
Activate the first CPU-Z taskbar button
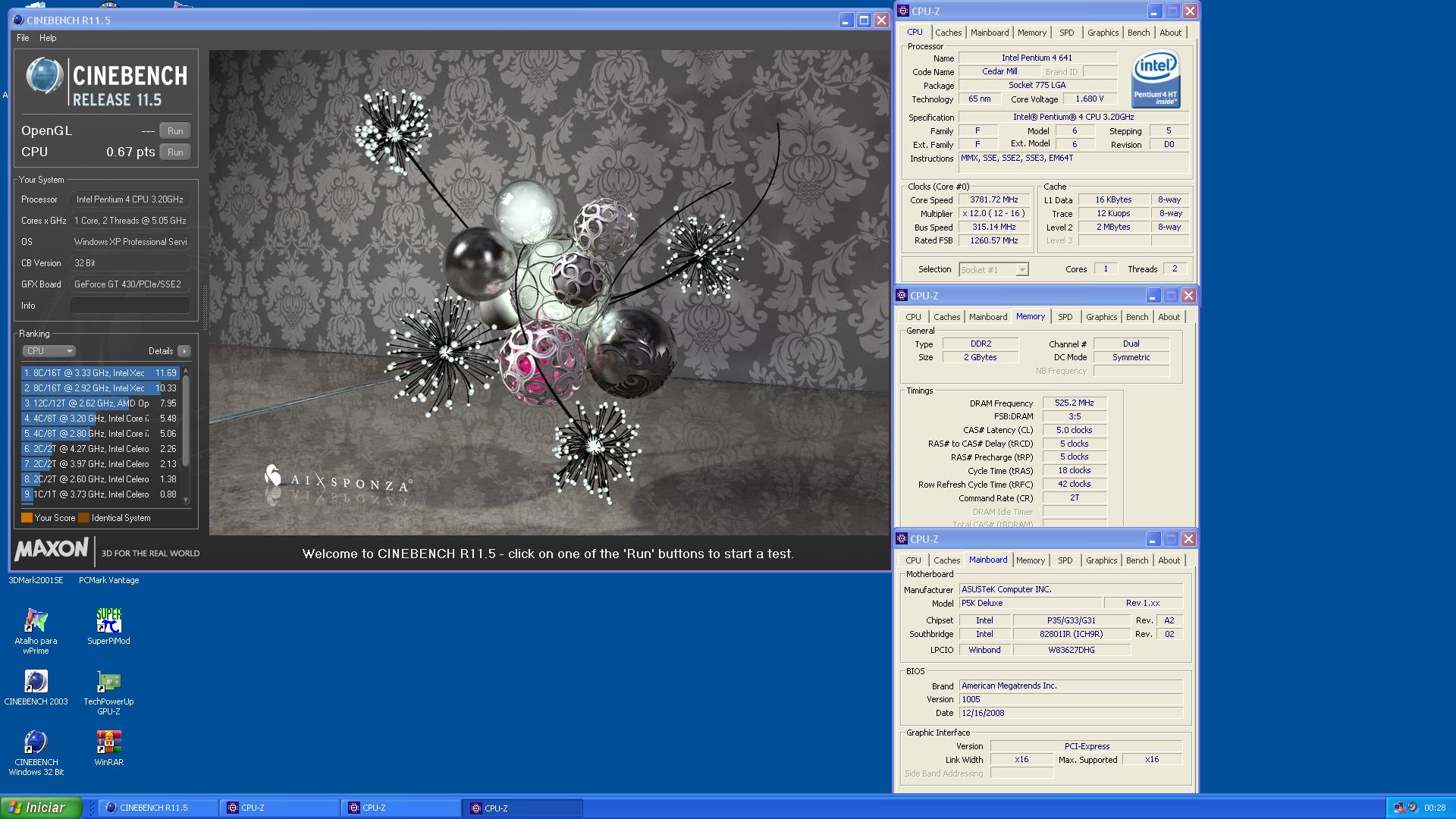tap(280, 808)
